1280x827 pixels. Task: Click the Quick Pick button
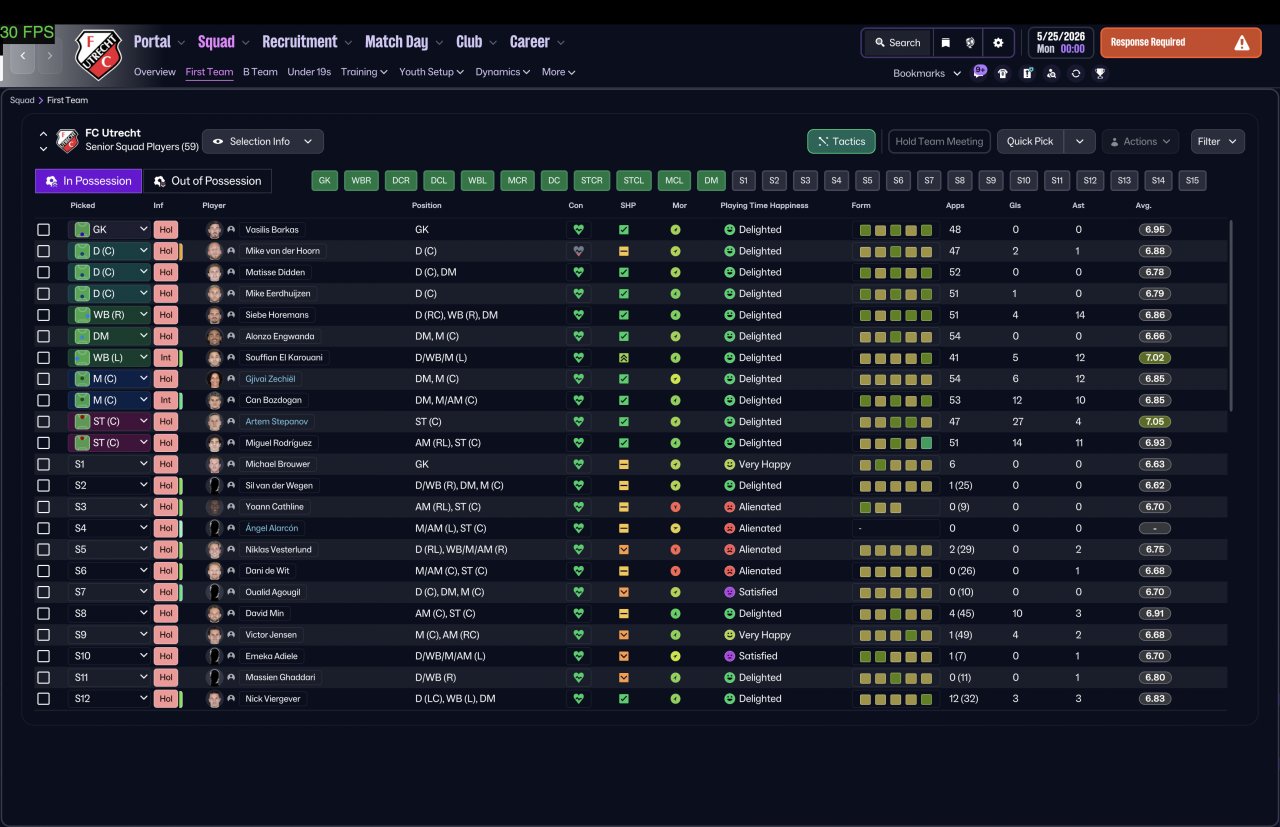(1030, 141)
